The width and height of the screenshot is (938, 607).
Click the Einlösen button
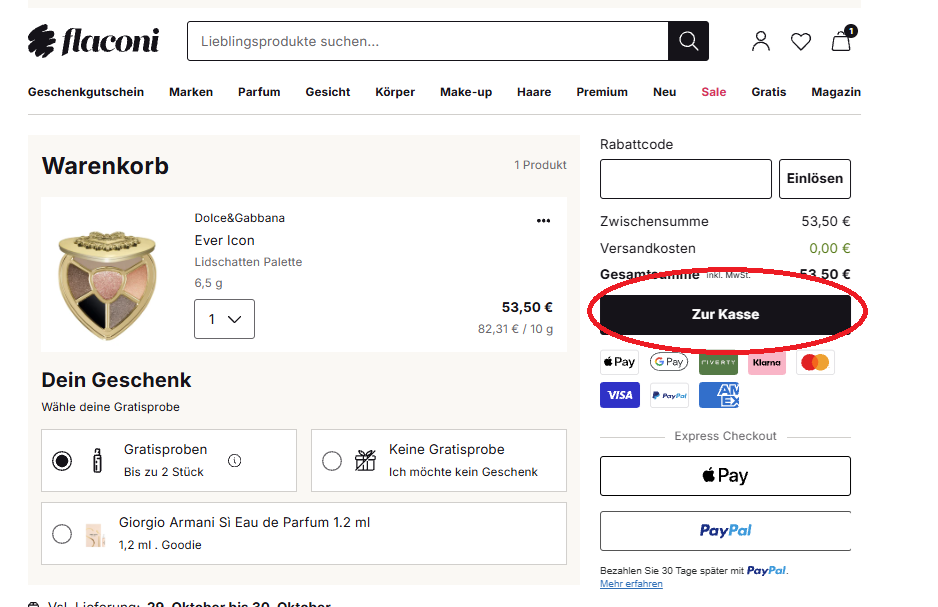[815, 179]
